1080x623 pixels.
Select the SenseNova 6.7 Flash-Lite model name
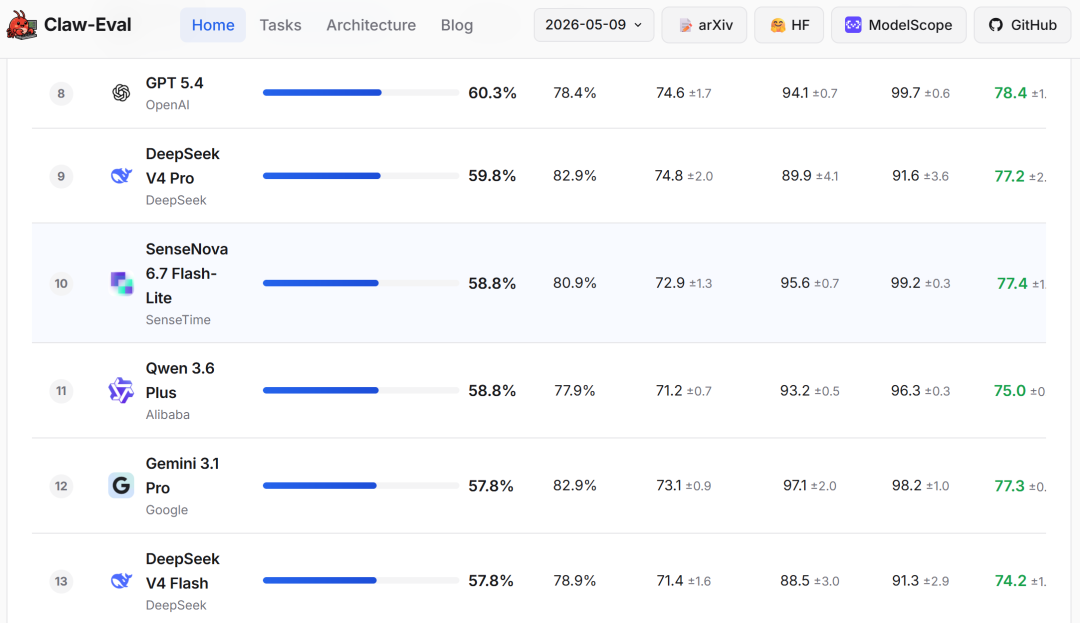pyautogui.click(x=187, y=273)
